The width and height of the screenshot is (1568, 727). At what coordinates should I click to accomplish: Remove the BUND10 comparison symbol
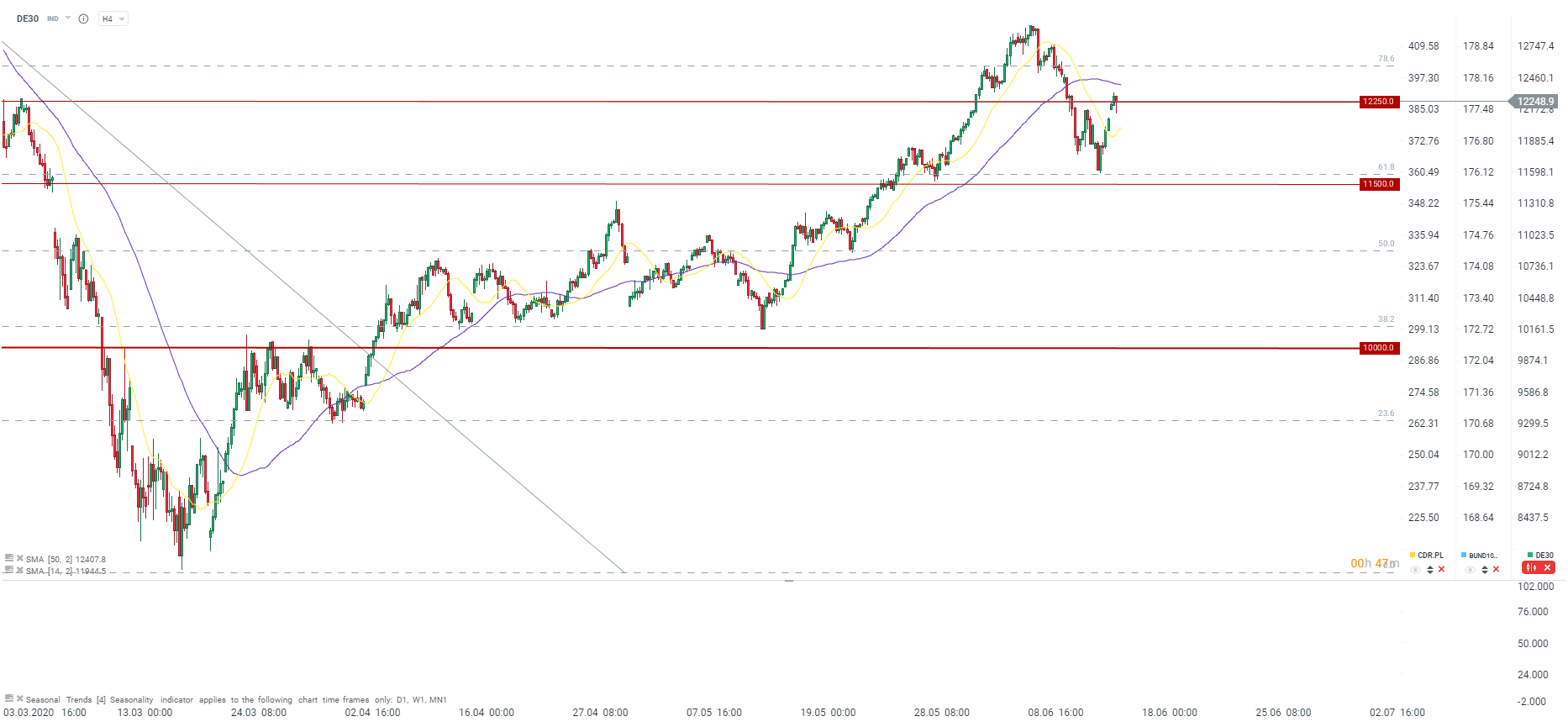1496,570
